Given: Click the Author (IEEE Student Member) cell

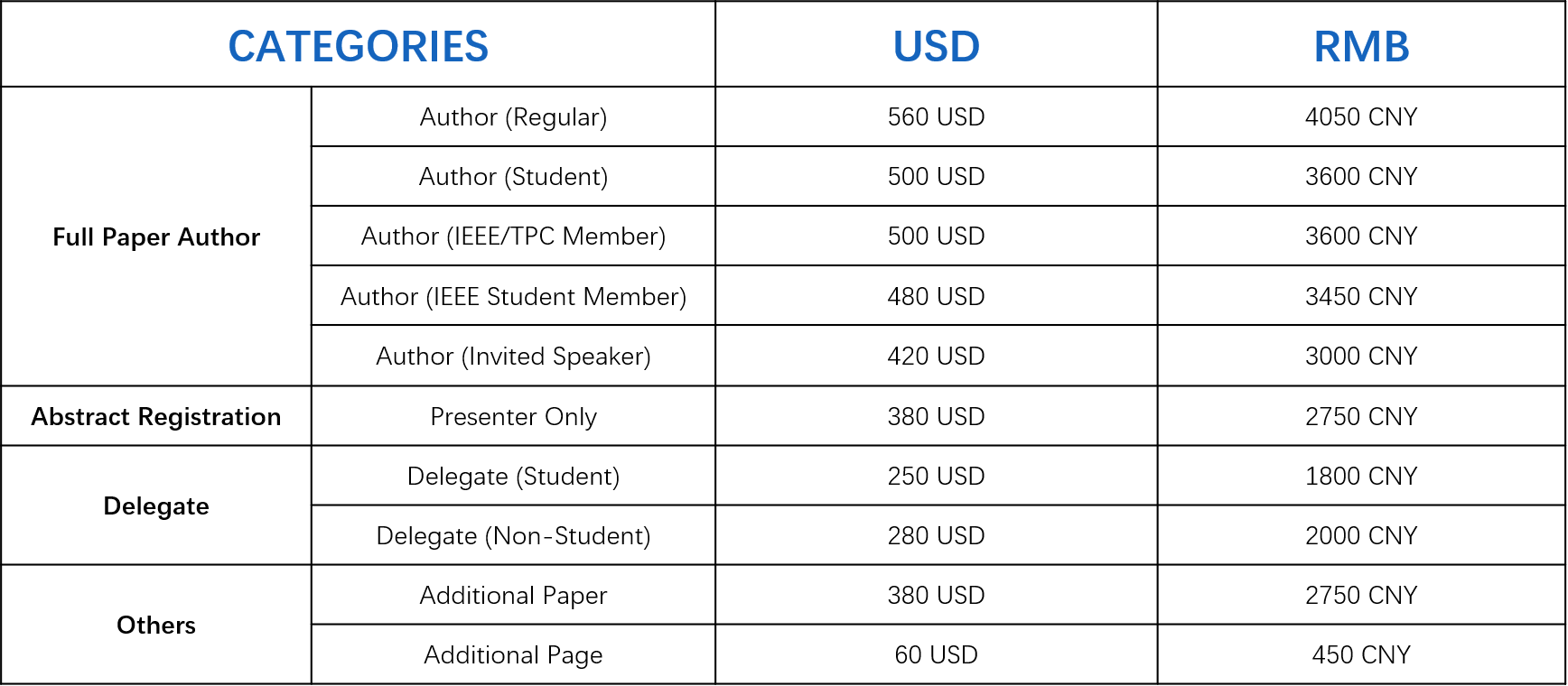Looking at the screenshot, I should pyautogui.click(x=513, y=296).
